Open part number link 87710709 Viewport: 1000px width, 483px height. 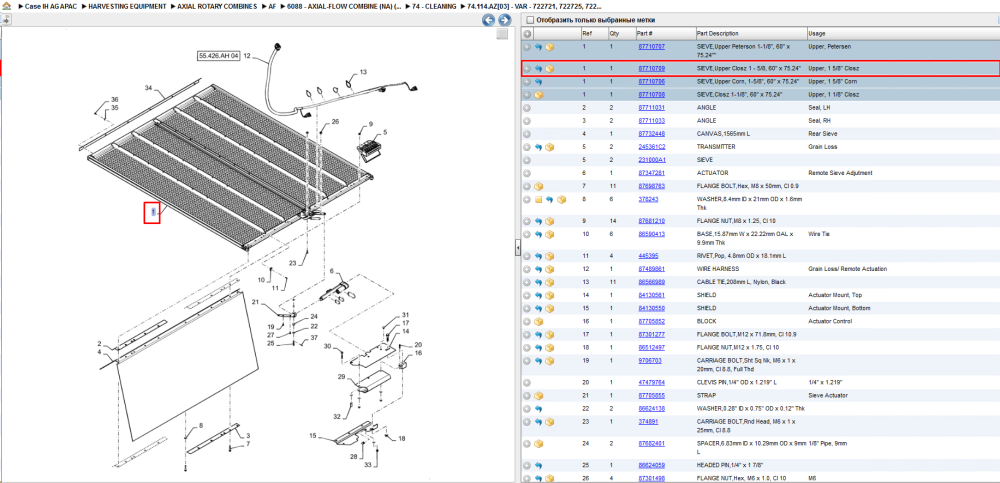(x=652, y=69)
